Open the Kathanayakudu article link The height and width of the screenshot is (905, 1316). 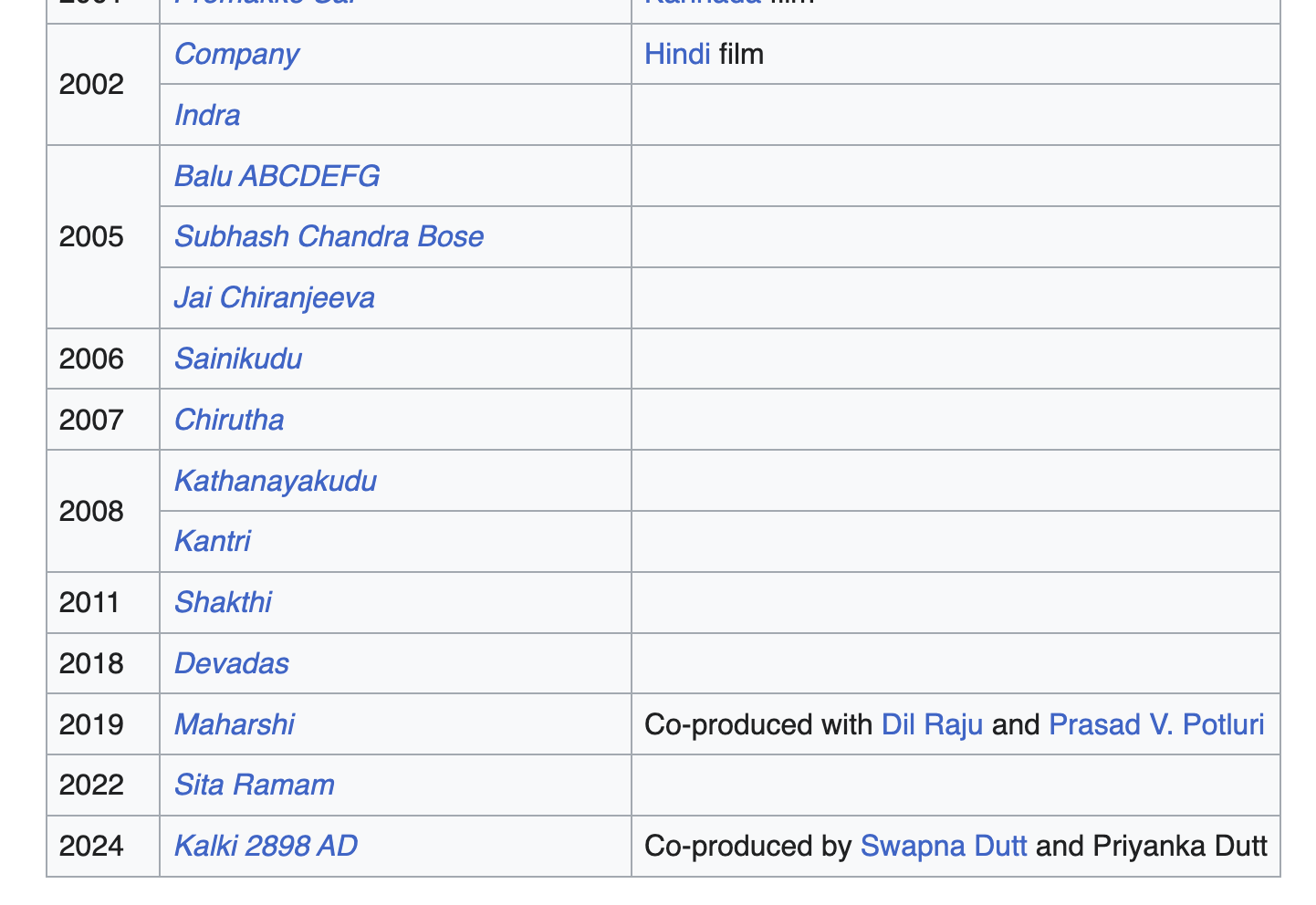pyautogui.click(x=275, y=482)
